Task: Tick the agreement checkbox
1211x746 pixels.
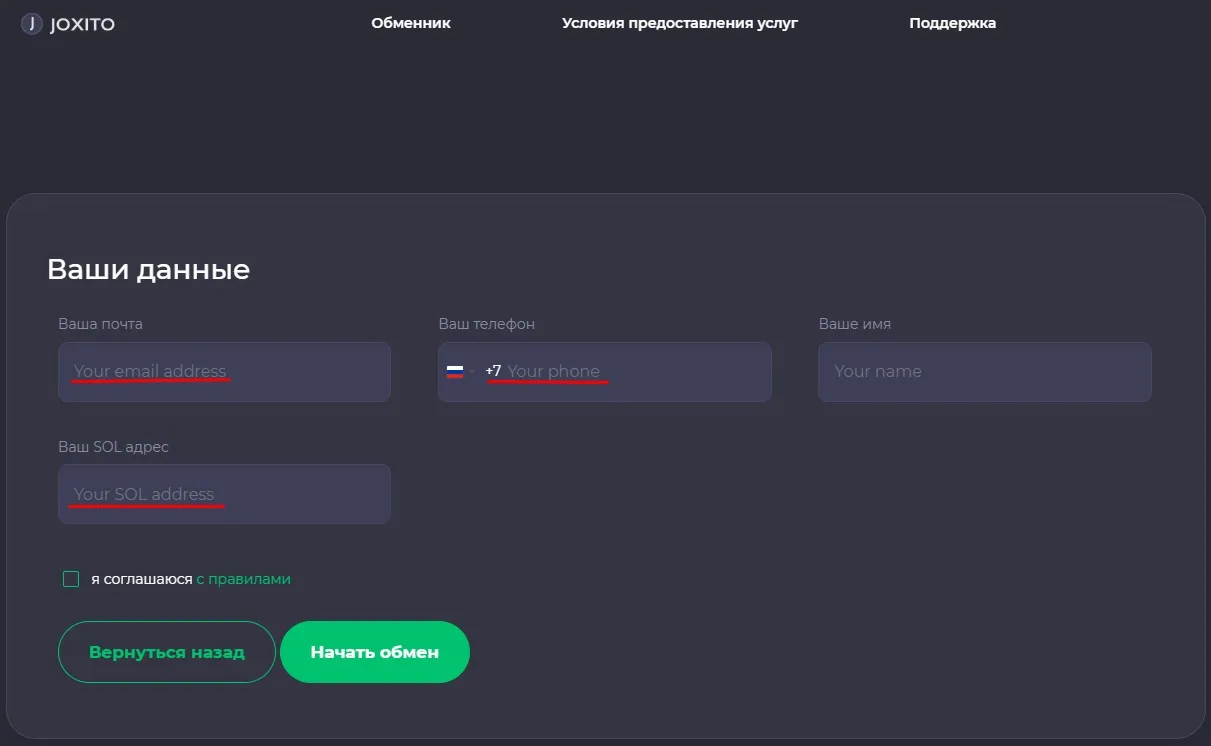Action: [71, 579]
